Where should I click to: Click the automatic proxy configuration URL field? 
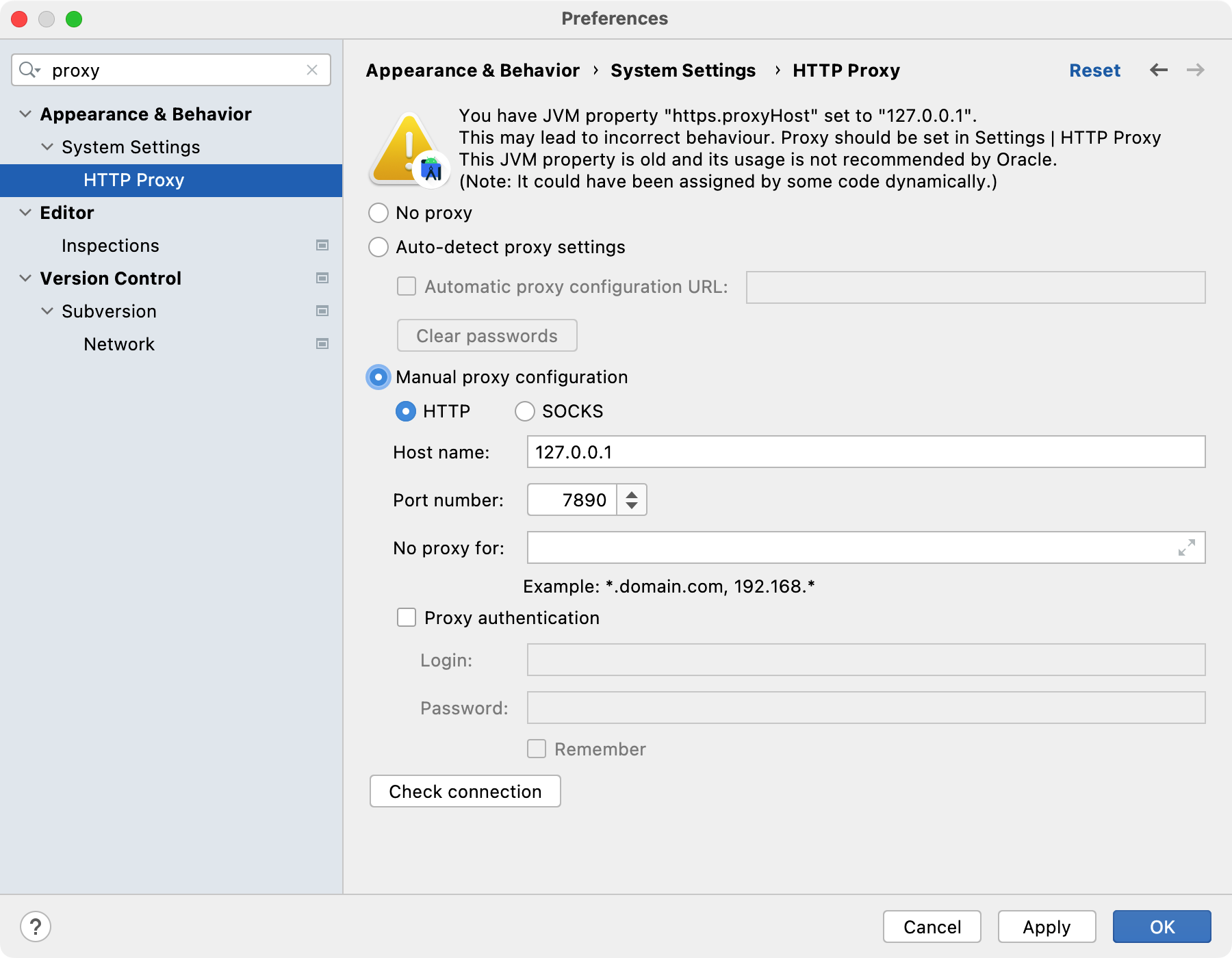coord(976,287)
